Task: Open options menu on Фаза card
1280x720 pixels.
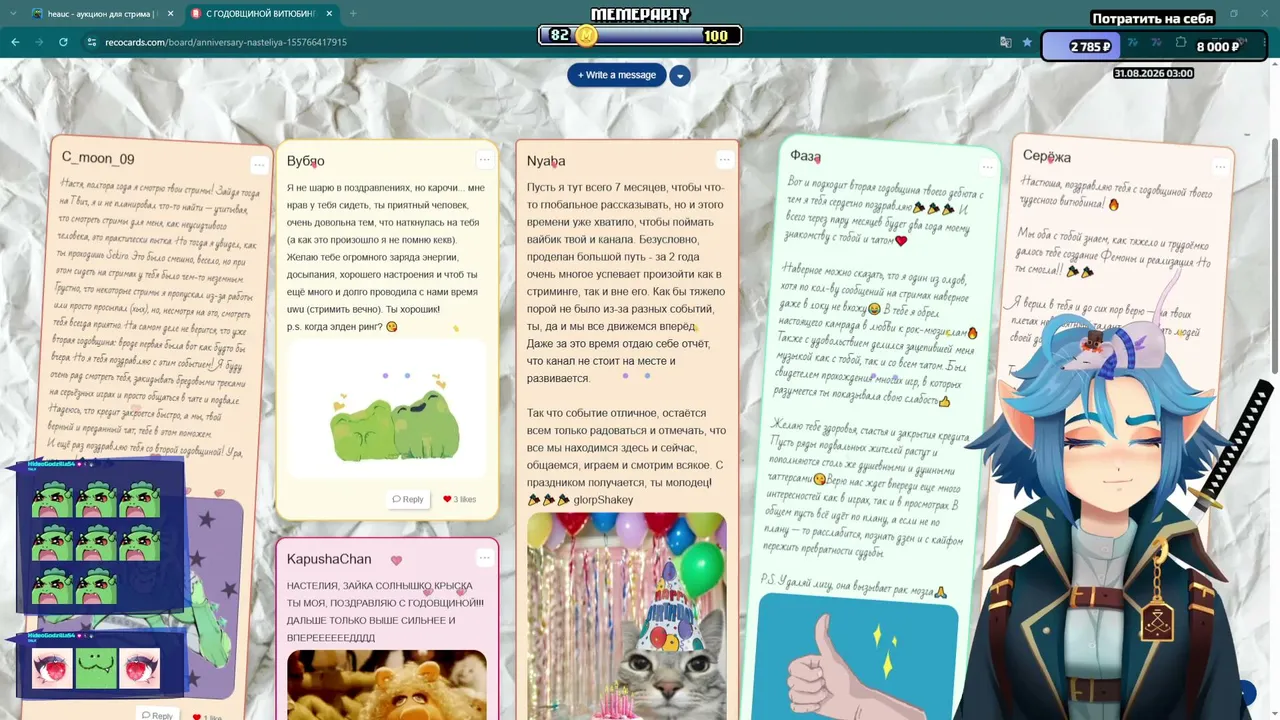Action: [988, 167]
